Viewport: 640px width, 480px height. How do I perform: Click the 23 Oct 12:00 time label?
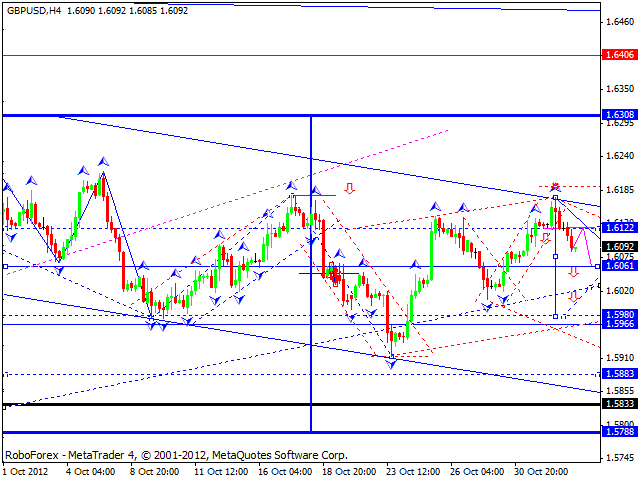[x=413, y=470]
